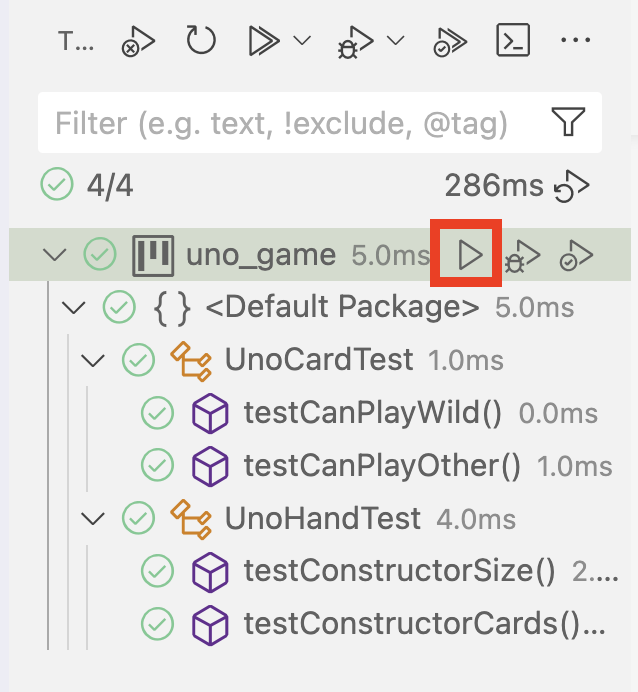Open dropdown arrow next to Debug Tests
This screenshot has width=638, height=692.
click(x=396, y=41)
